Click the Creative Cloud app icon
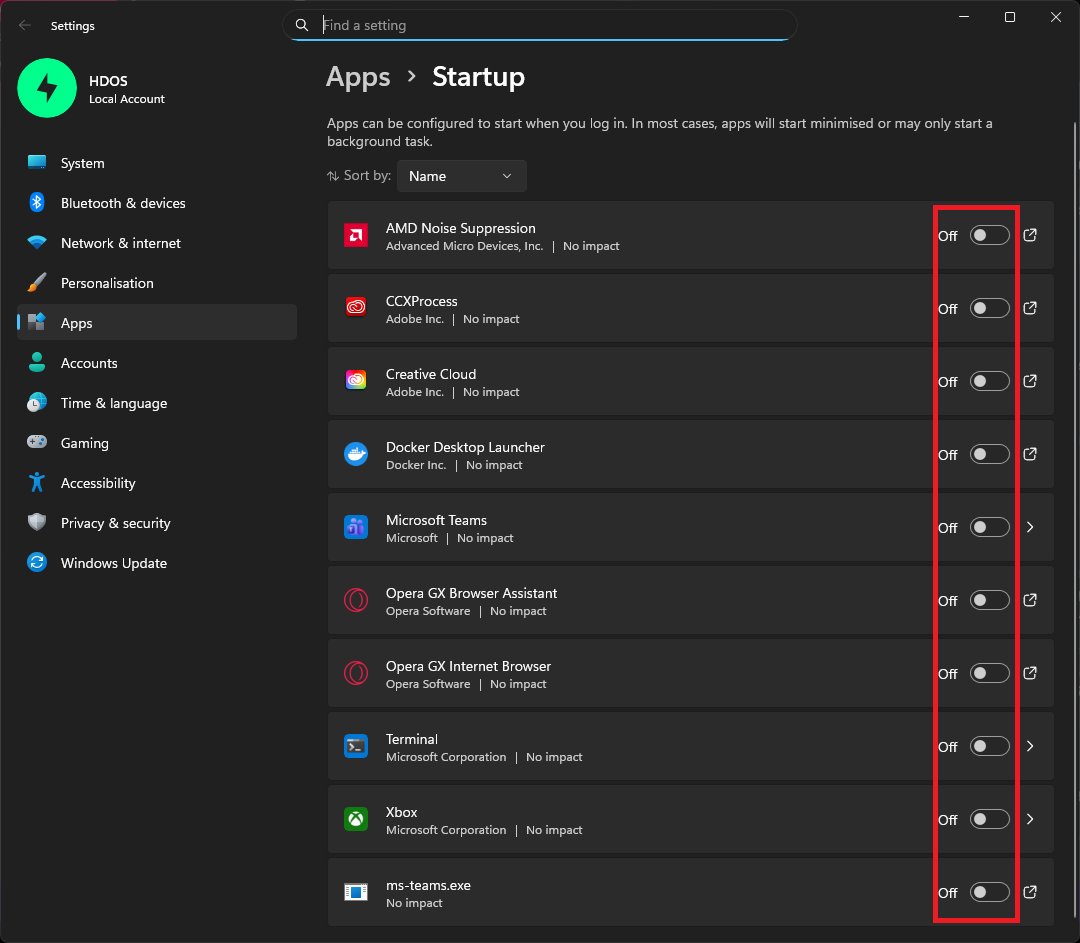Viewport: 1080px width, 943px height. [355, 382]
